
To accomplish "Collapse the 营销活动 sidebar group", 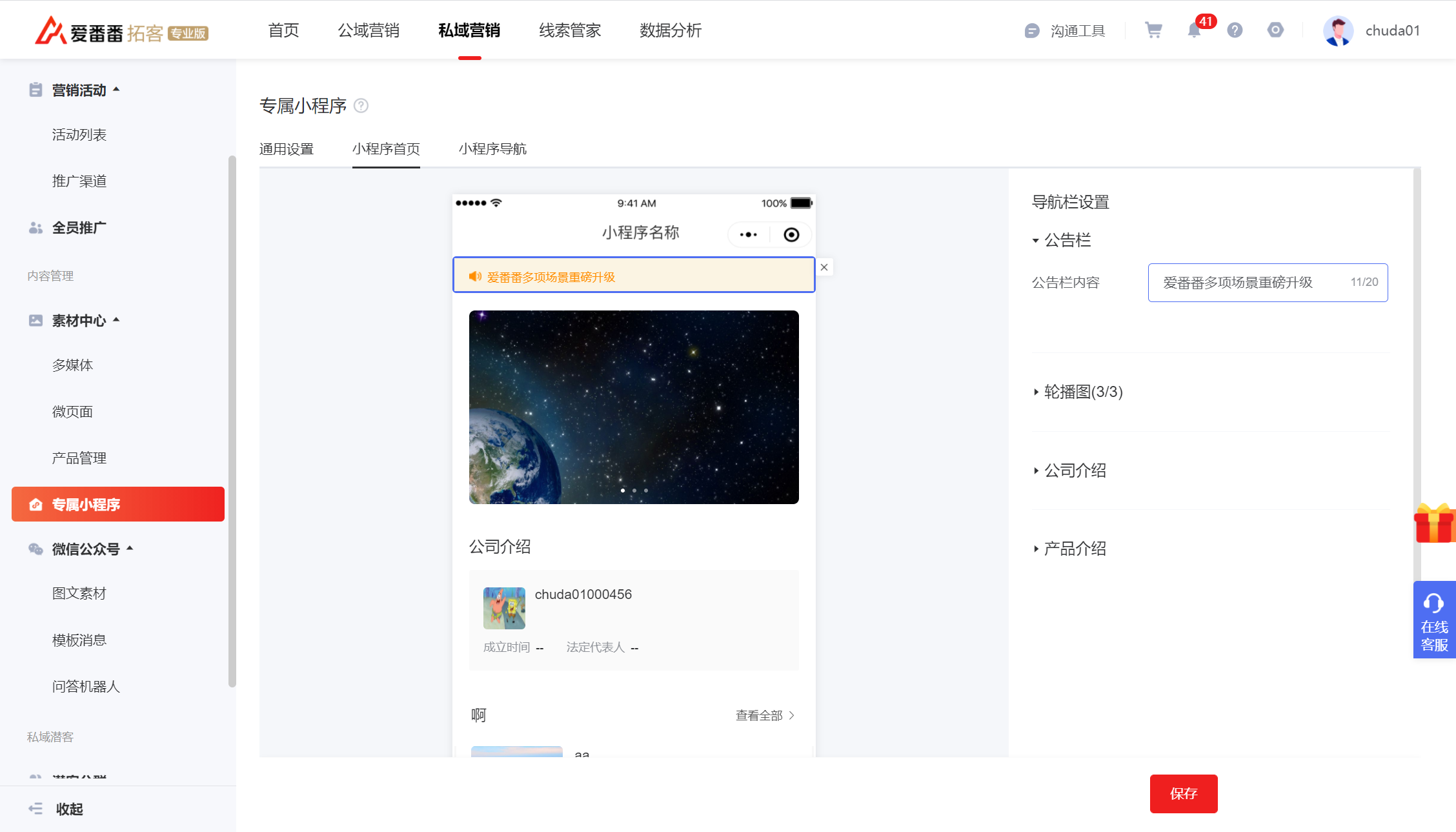I will (x=116, y=89).
